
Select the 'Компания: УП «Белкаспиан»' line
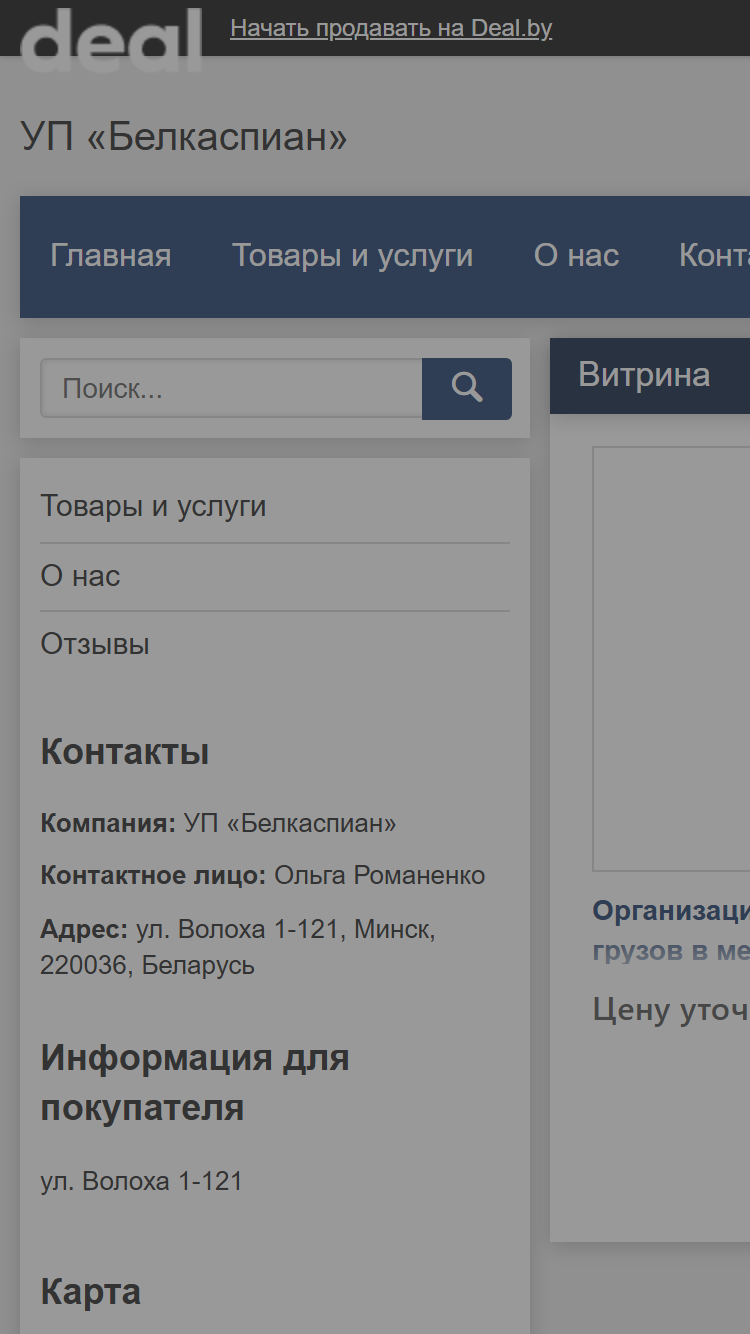click(218, 824)
